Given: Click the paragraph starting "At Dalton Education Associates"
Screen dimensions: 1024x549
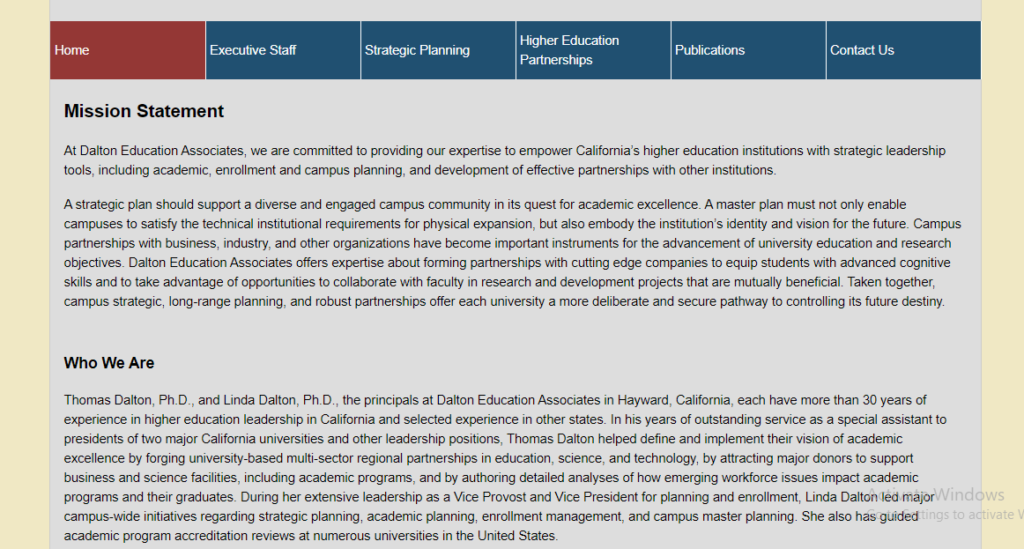Looking at the screenshot, I should (x=504, y=160).
